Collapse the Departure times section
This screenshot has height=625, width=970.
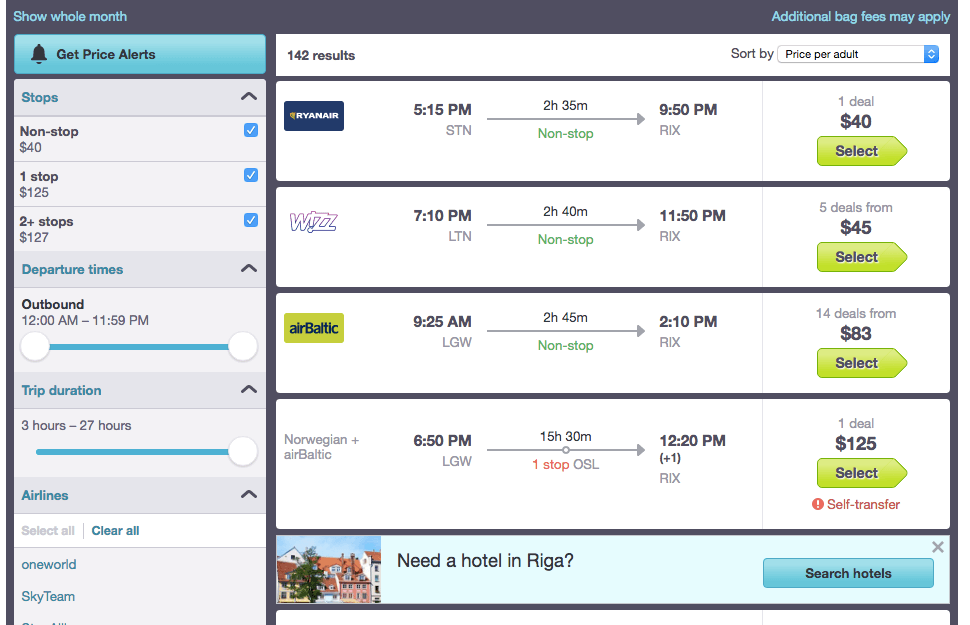pyautogui.click(x=249, y=269)
